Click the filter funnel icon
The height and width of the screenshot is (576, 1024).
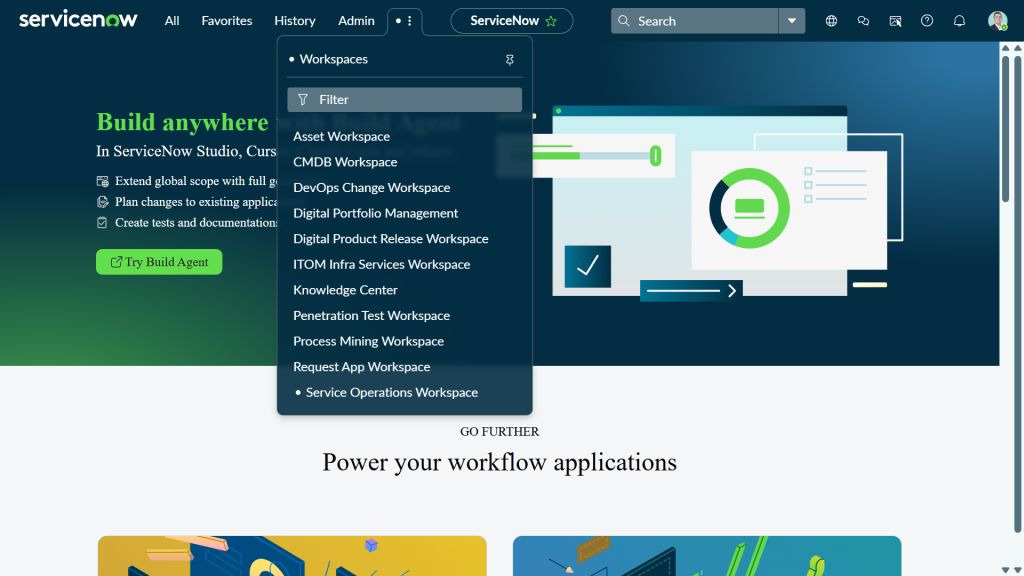tap(302, 99)
